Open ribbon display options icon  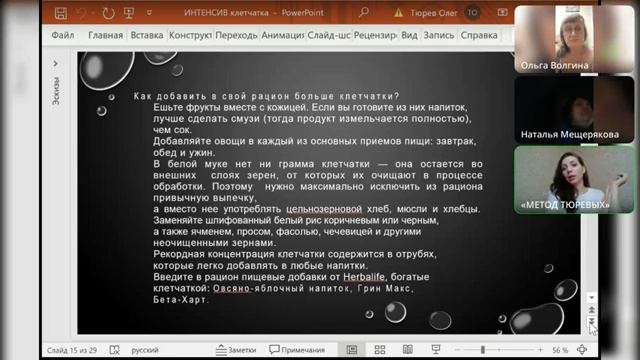point(502,13)
